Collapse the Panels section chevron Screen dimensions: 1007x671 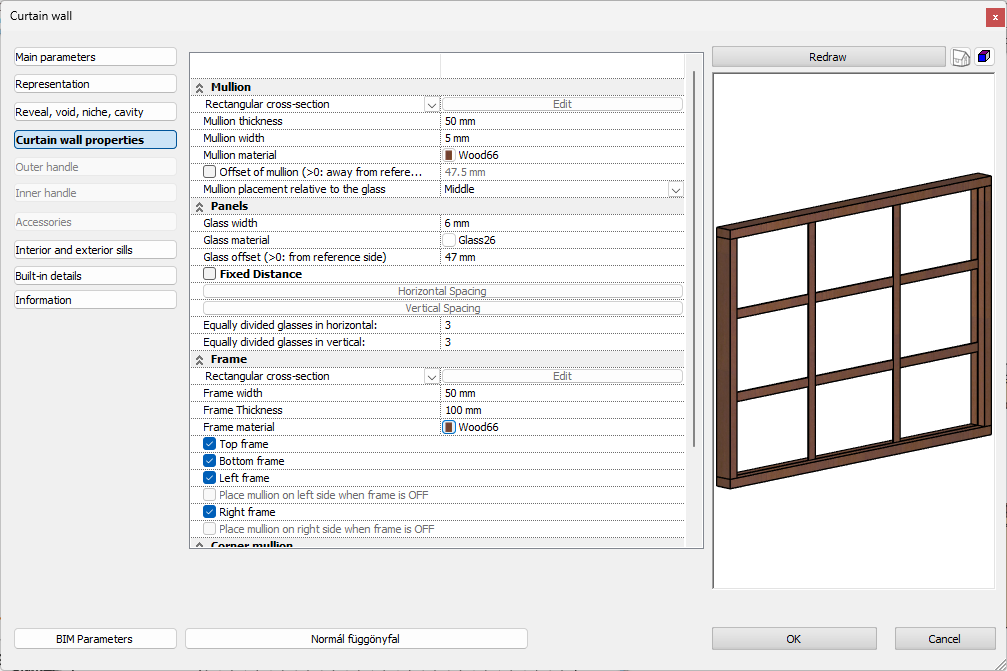click(199, 207)
